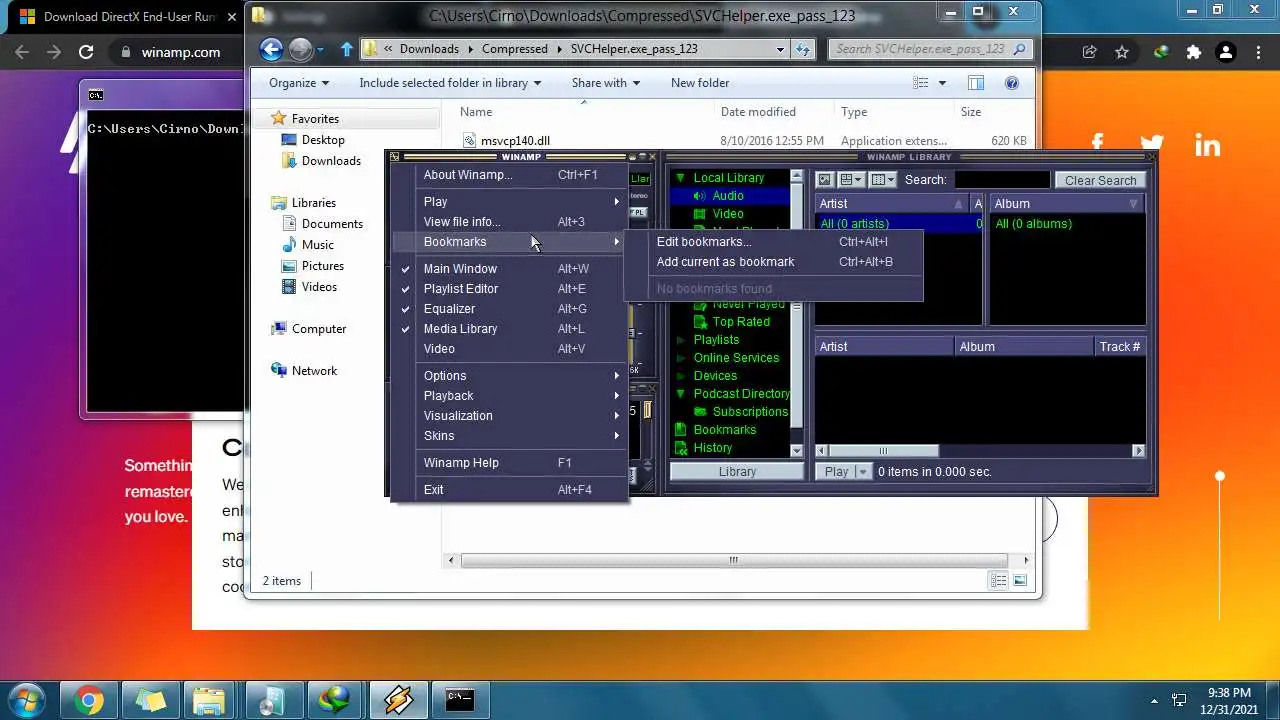This screenshot has height=720, width=1280.
Task: Click Exit in the Winamp menu
Action: [510, 490]
